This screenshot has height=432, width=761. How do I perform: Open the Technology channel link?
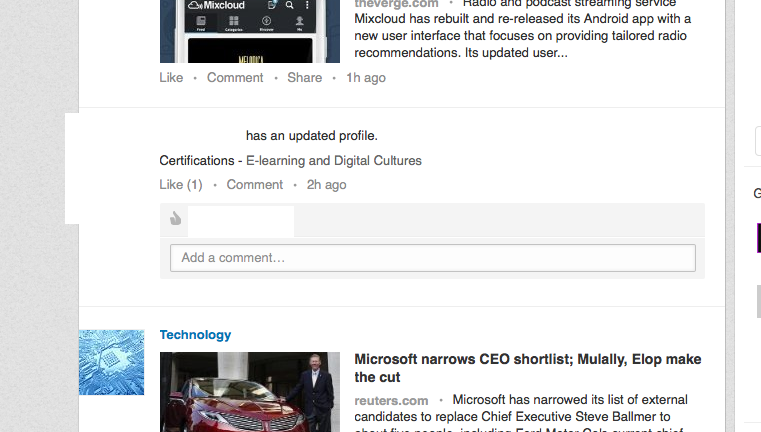point(195,335)
